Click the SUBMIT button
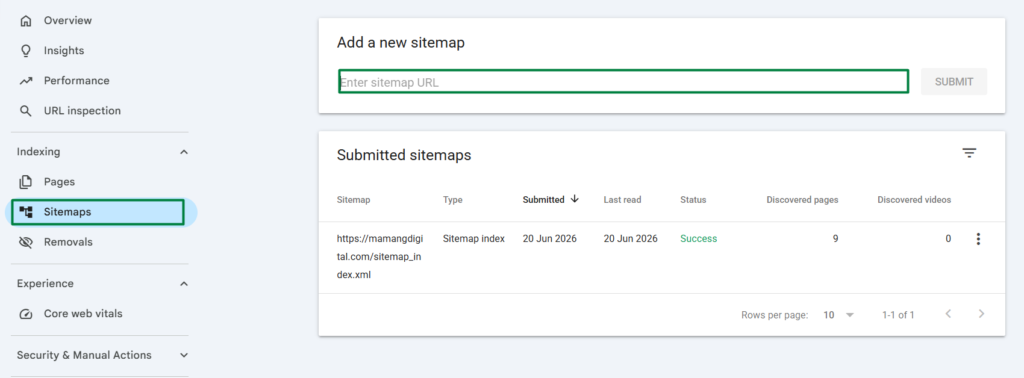The width and height of the screenshot is (1024, 378). (x=953, y=82)
